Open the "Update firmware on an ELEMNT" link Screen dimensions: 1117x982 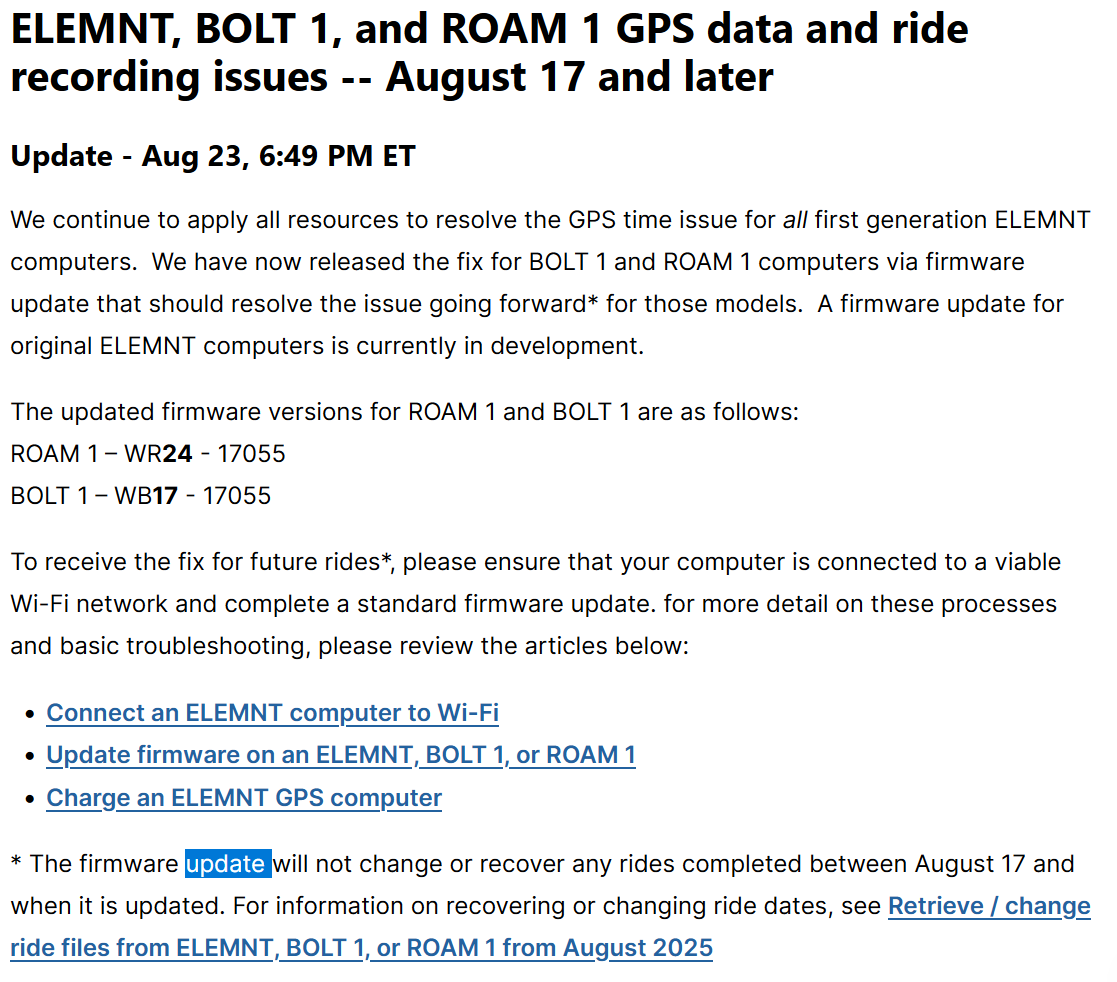point(340,755)
